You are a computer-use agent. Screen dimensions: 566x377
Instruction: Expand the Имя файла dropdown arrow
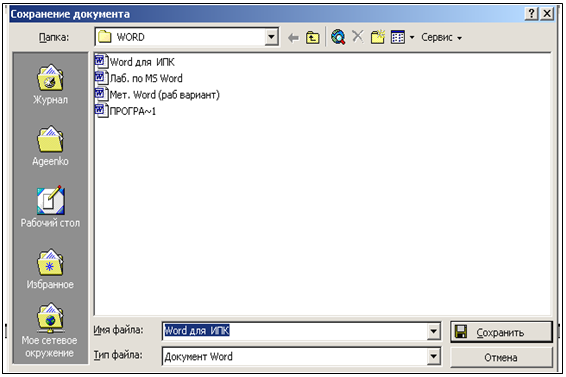point(434,331)
